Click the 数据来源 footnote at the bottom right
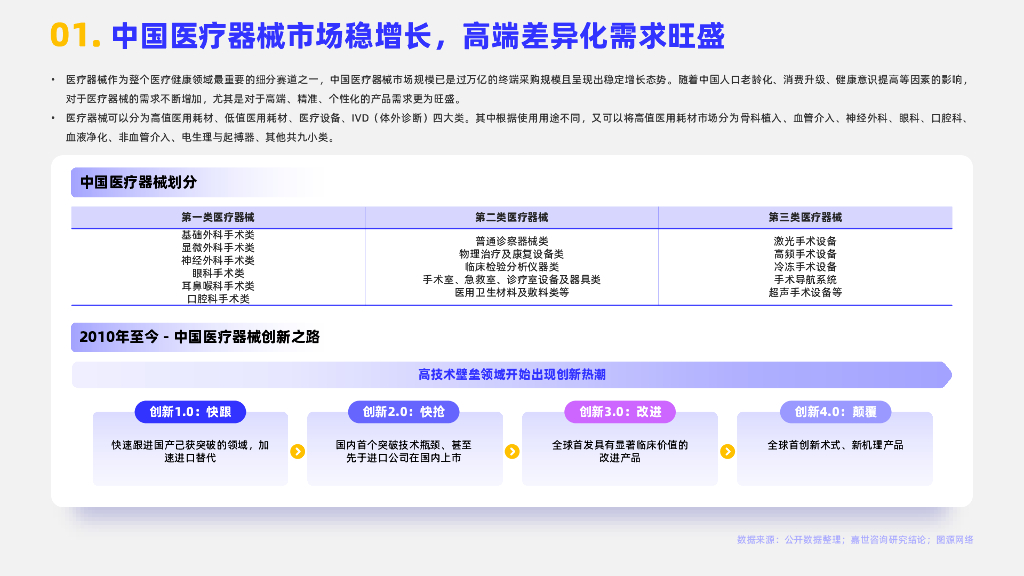The height and width of the screenshot is (576, 1024). [x=855, y=539]
